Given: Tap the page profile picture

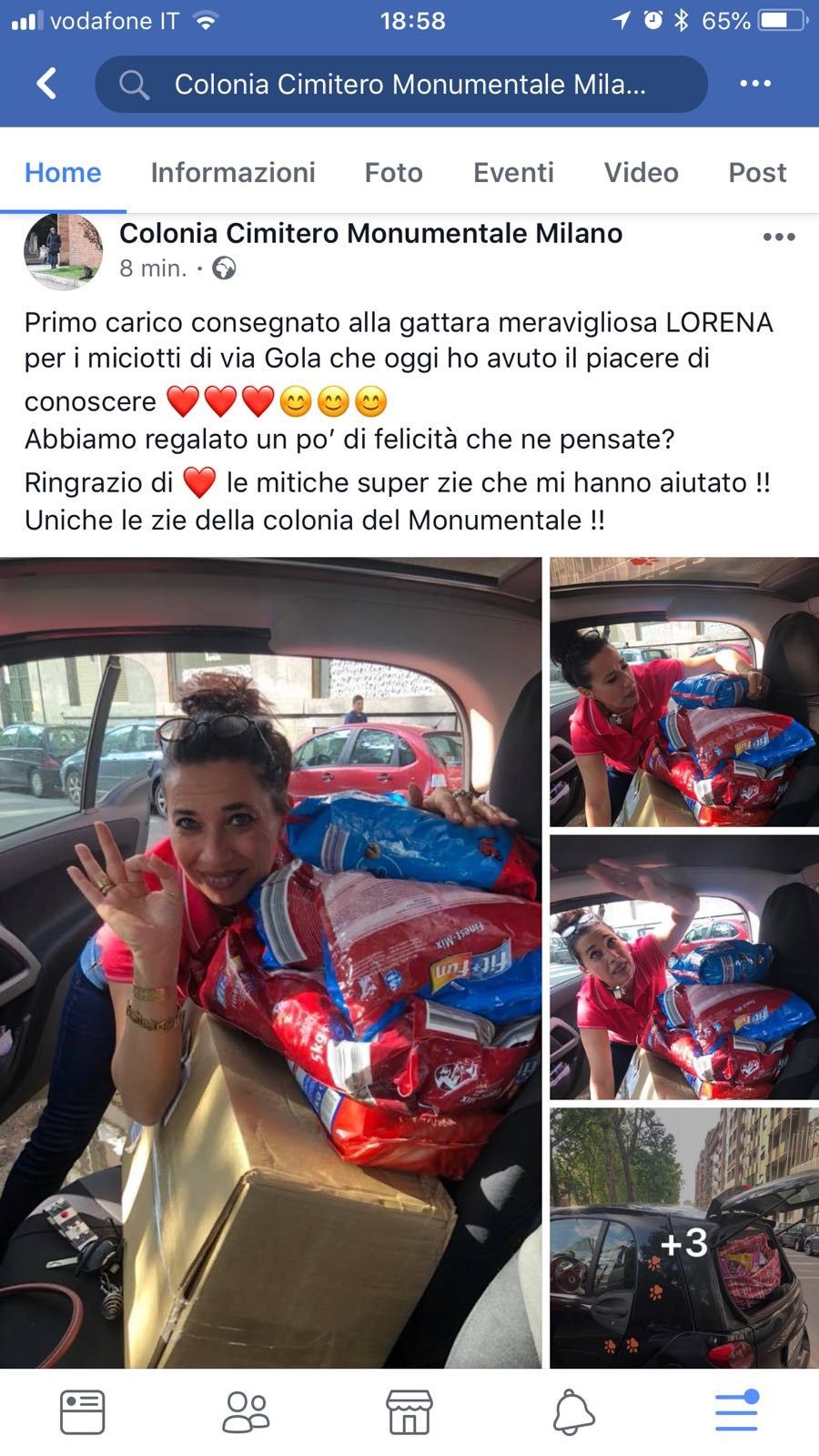Looking at the screenshot, I should pyautogui.click(x=63, y=251).
